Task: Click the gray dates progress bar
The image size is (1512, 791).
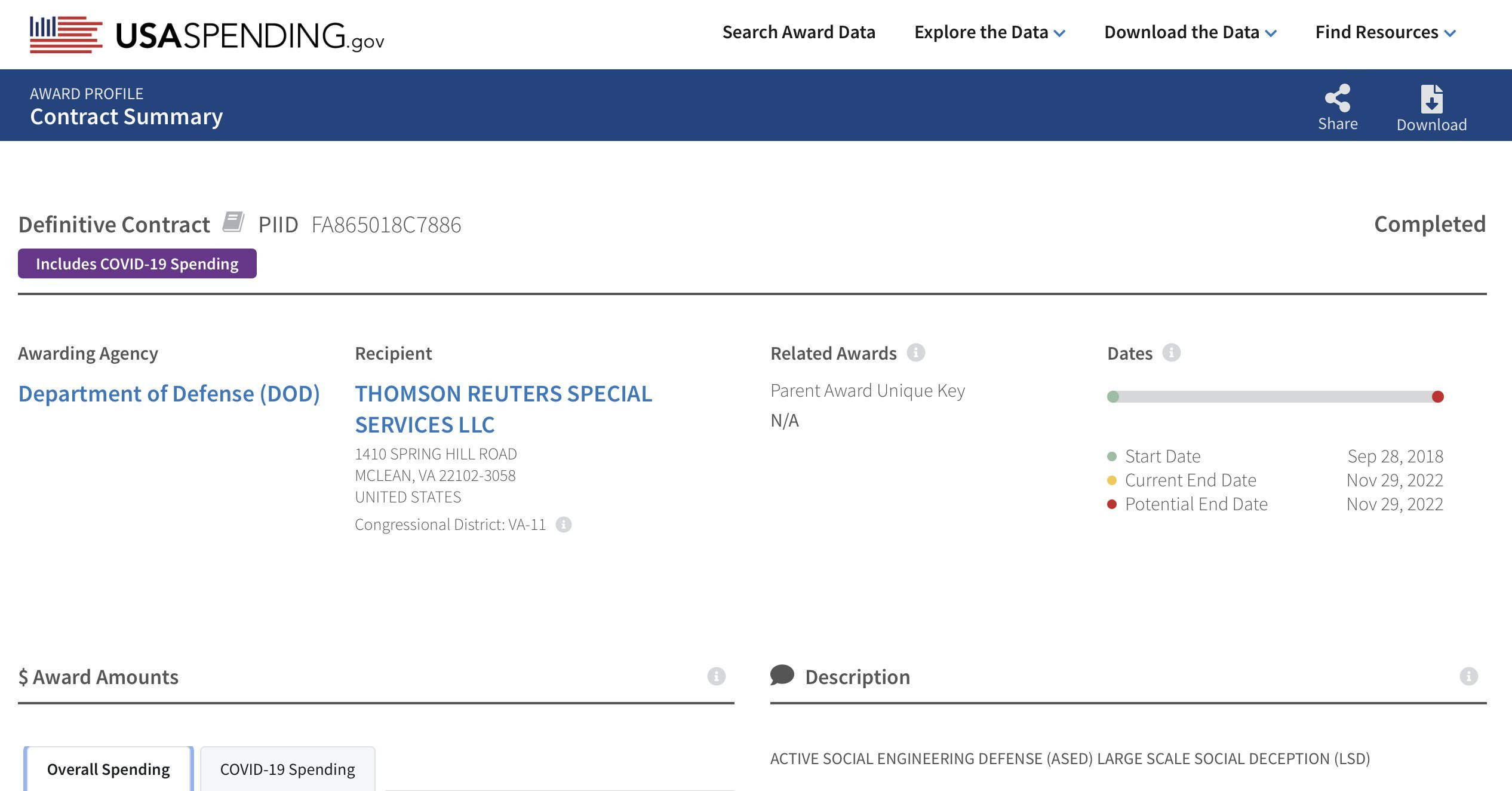Action: click(x=1275, y=397)
